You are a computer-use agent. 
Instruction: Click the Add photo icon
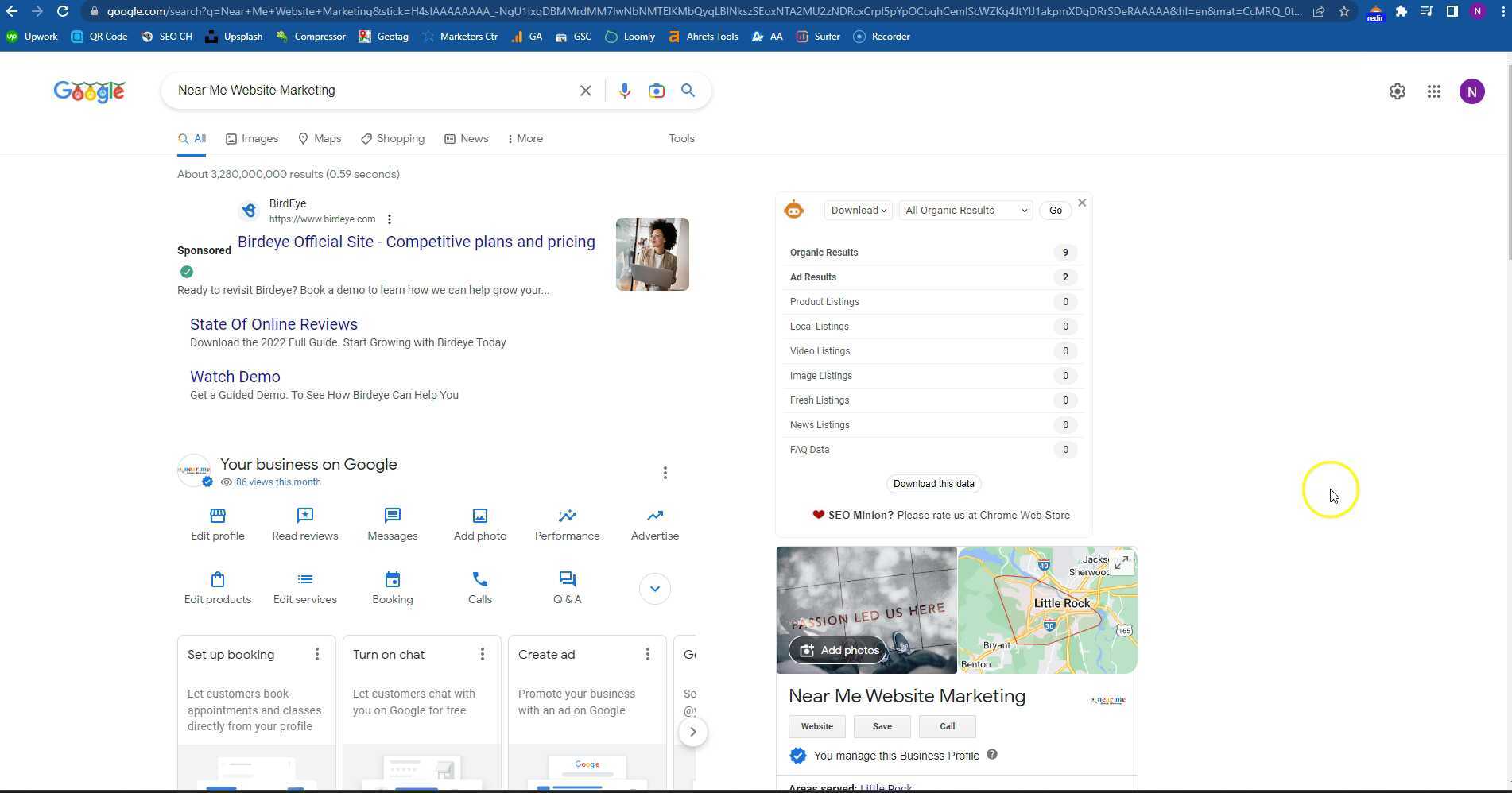coord(479,516)
